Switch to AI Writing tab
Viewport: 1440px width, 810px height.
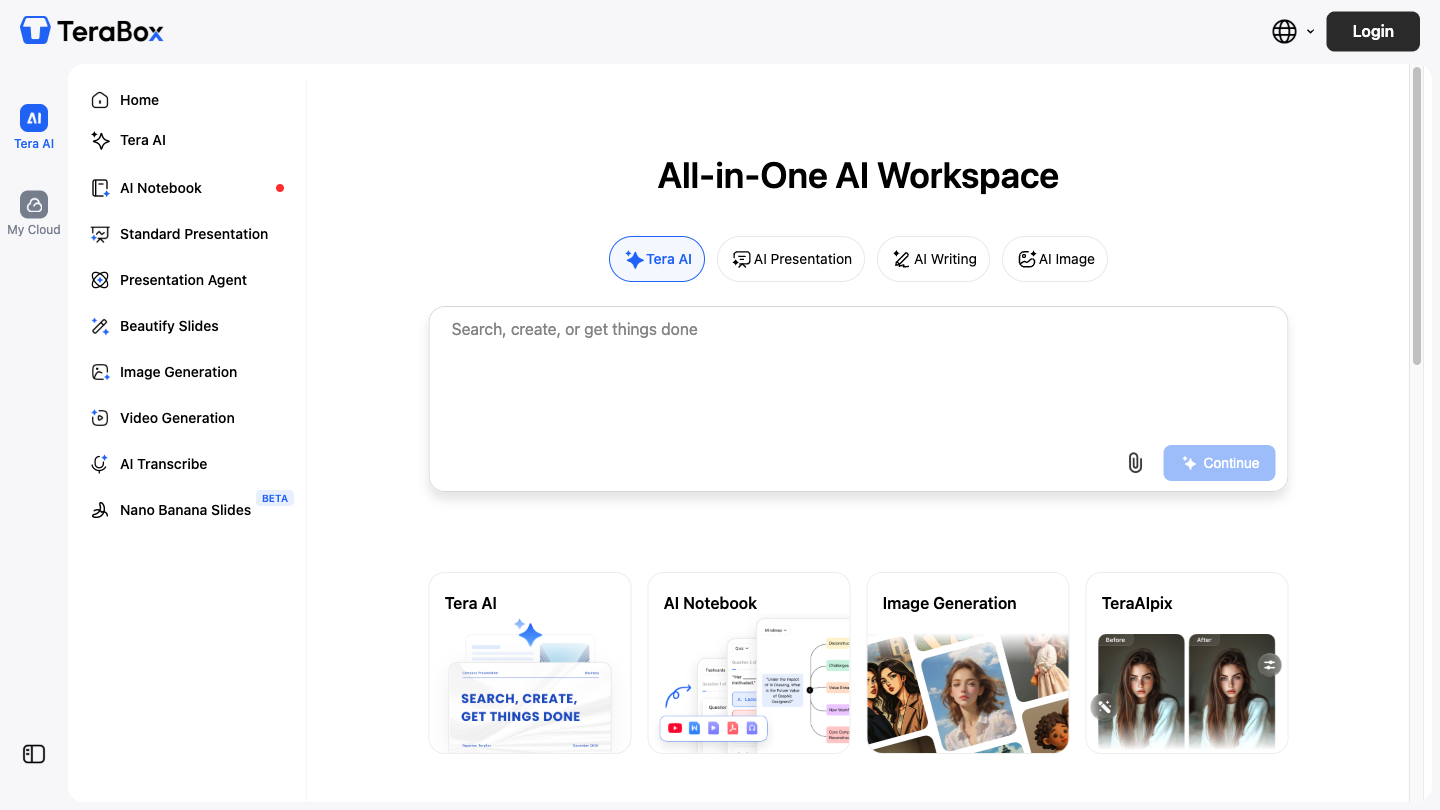pos(933,259)
